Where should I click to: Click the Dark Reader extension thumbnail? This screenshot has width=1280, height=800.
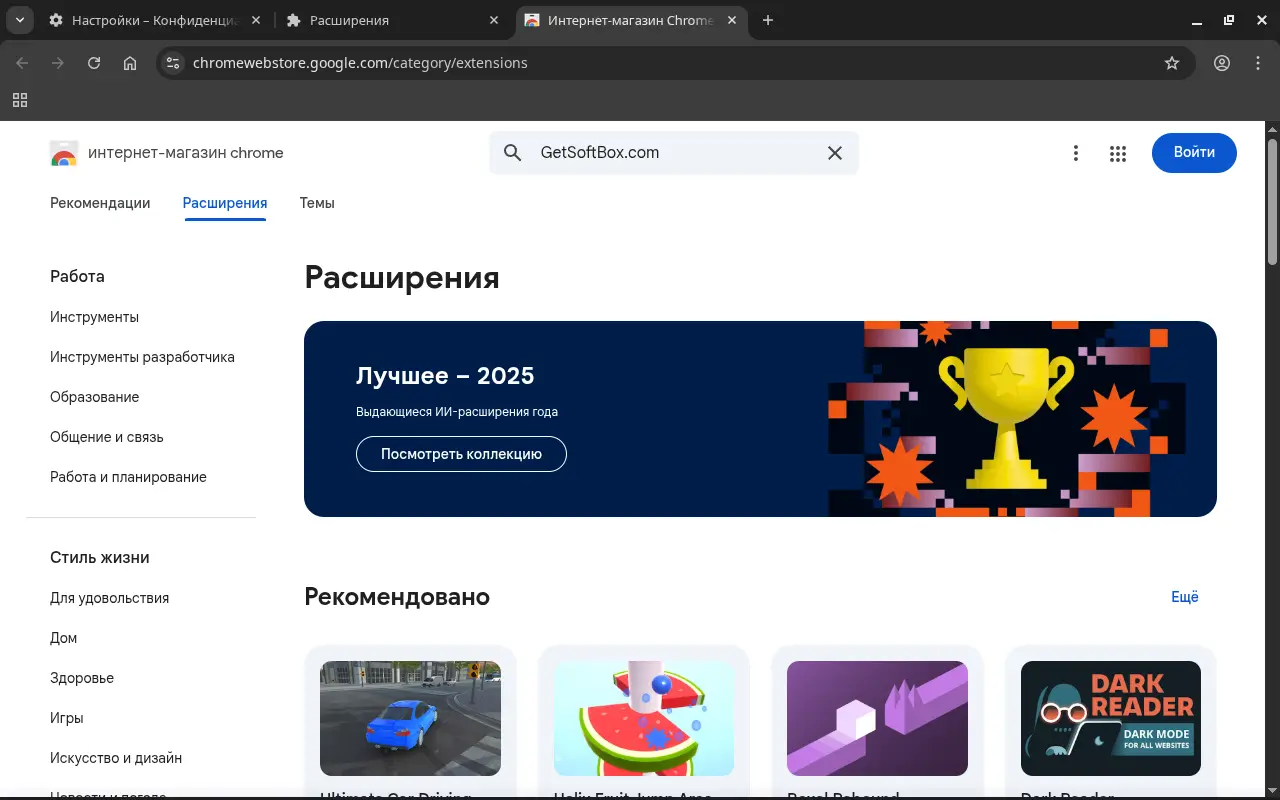pos(1110,718)
